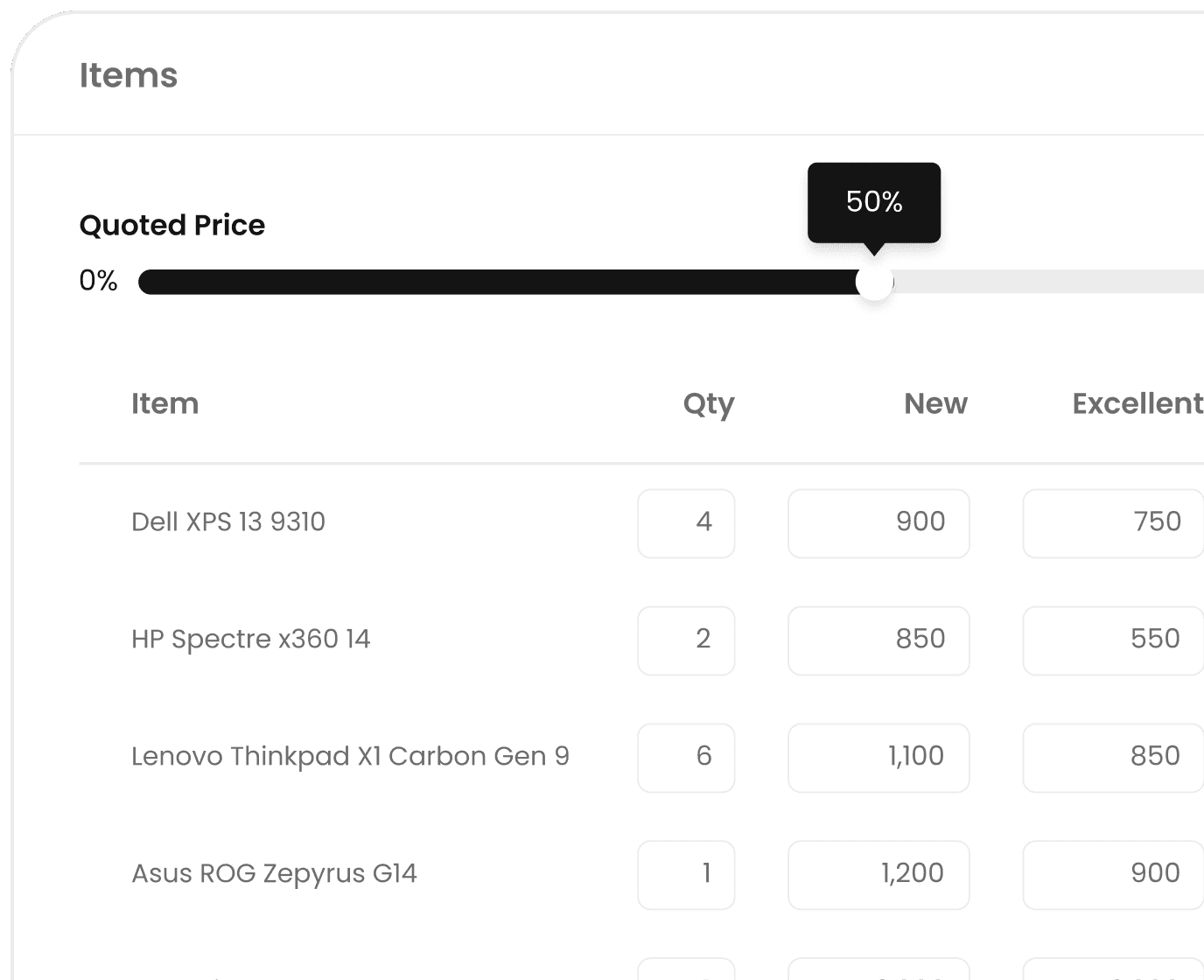Edit New price 850 for HP Spectre

878,640
